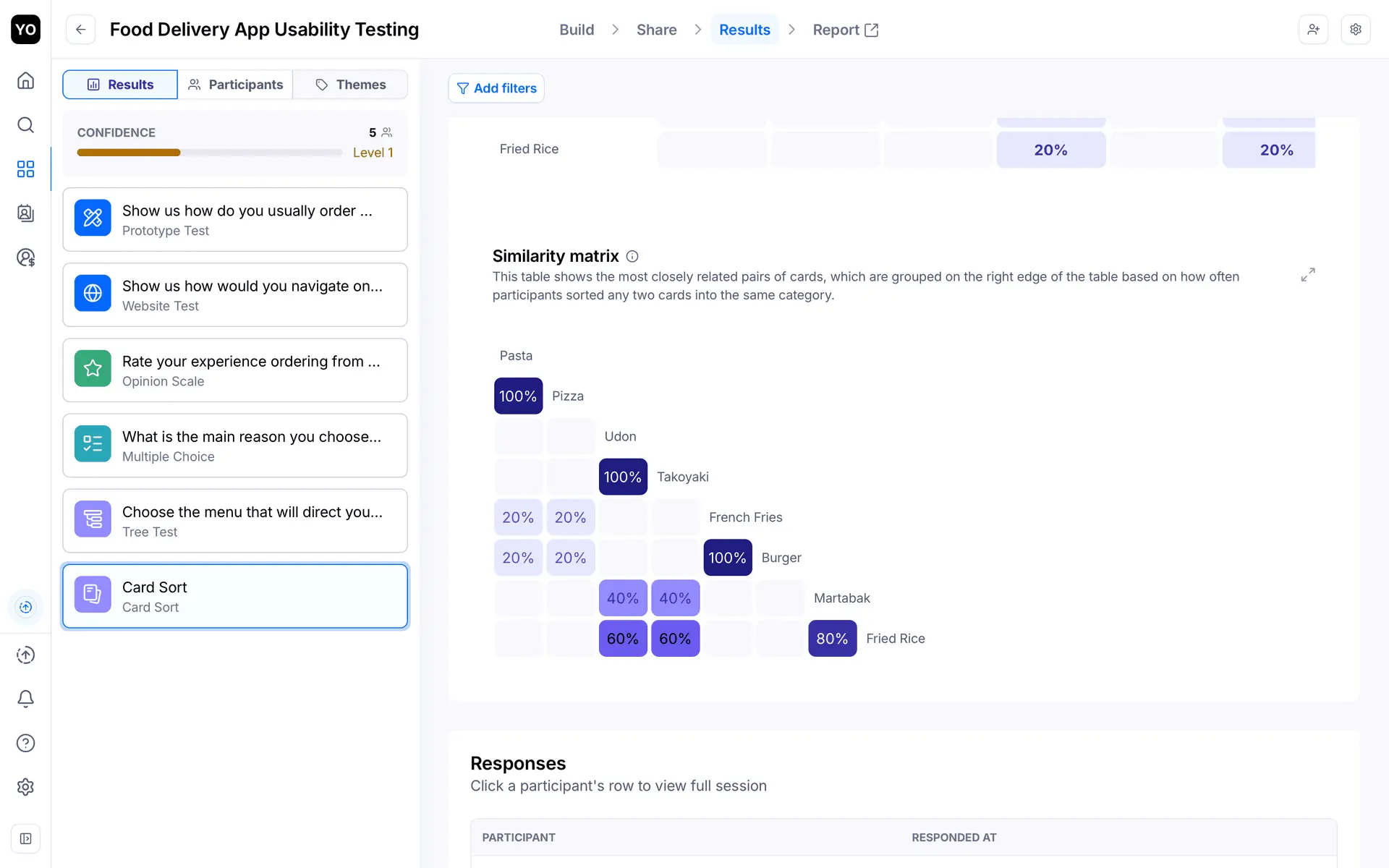Toggle the sidebar collapse panel icon
This screenshot has width=1389, height=868.
(x=25, y=838)
